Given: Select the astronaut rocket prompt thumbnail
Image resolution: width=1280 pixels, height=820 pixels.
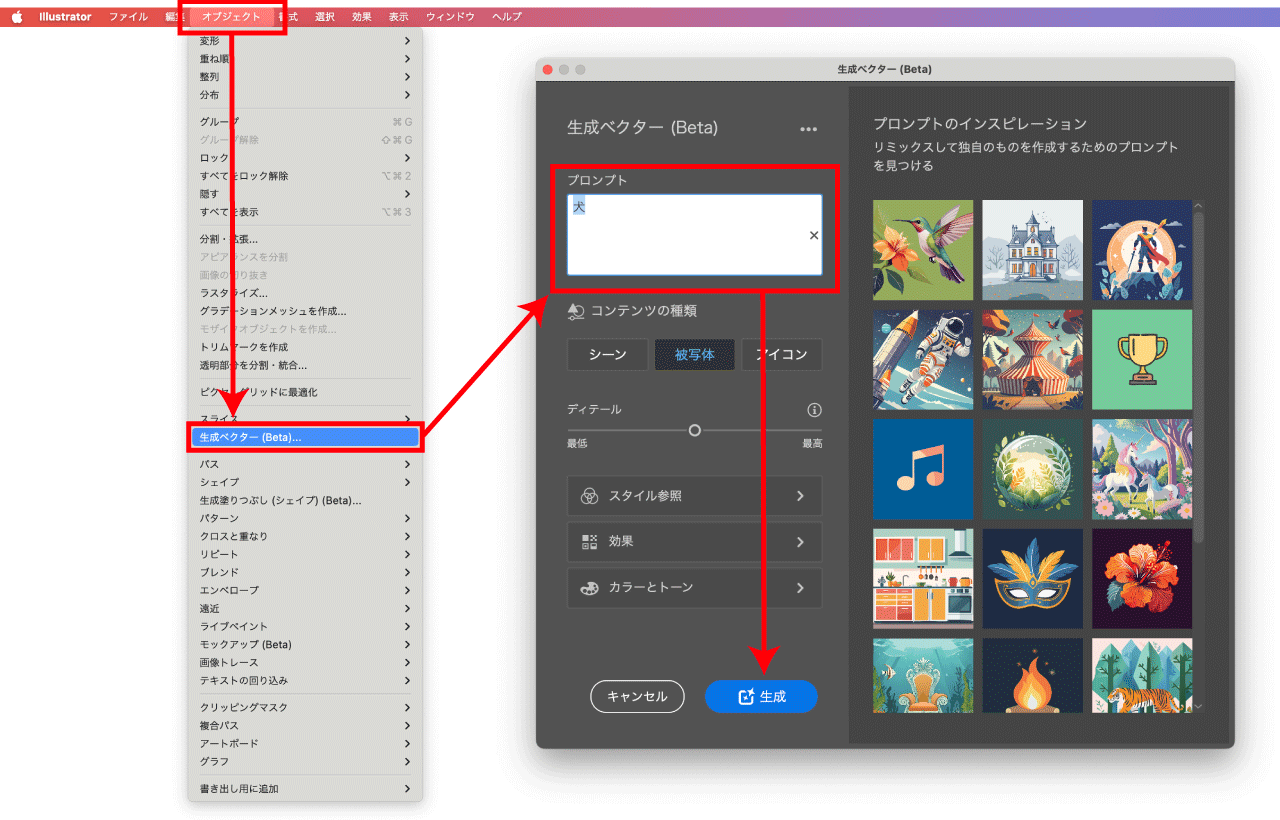Looking at the screenshot, I should coord(923,359).
